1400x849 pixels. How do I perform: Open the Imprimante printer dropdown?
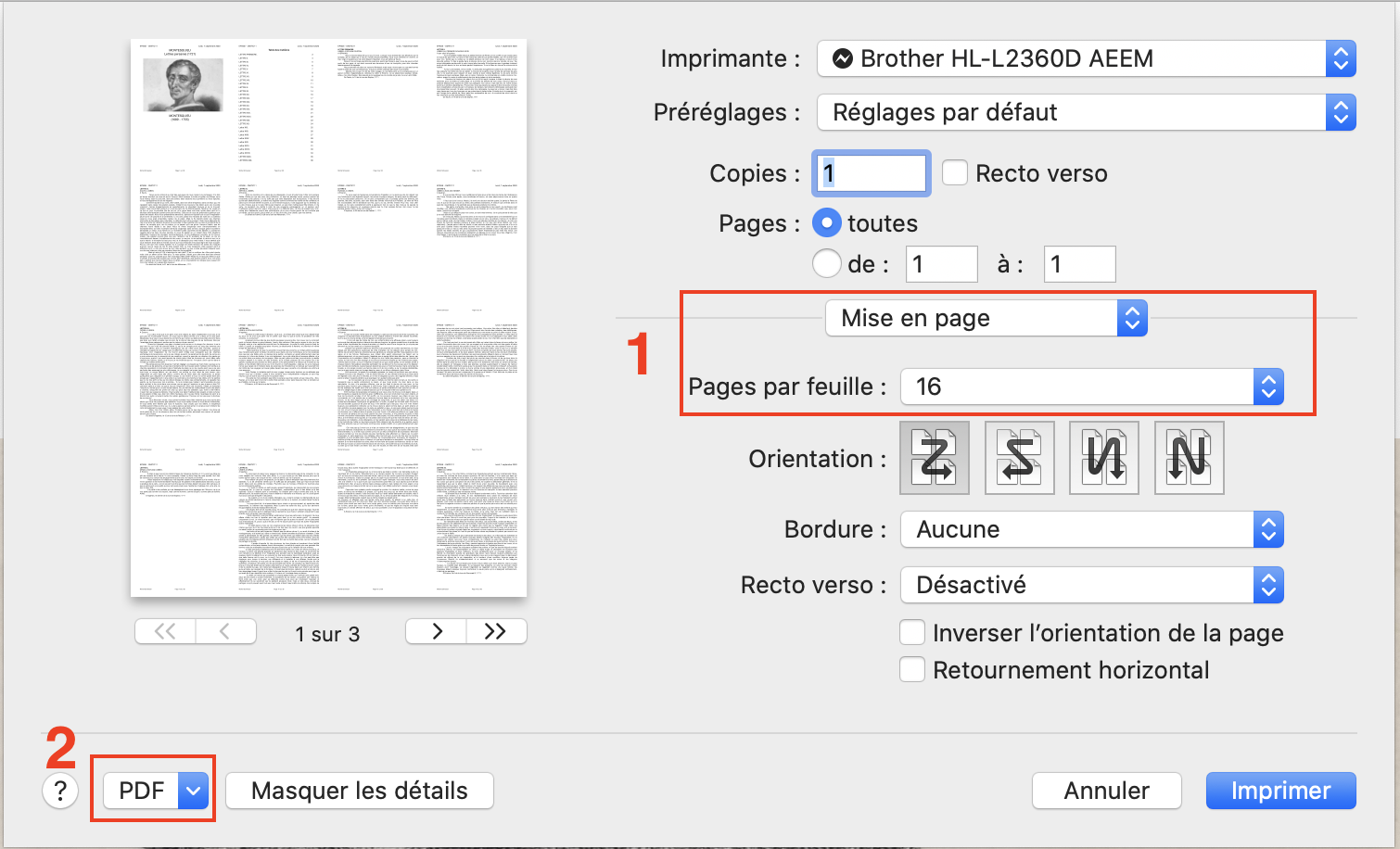coord(1086,58)
